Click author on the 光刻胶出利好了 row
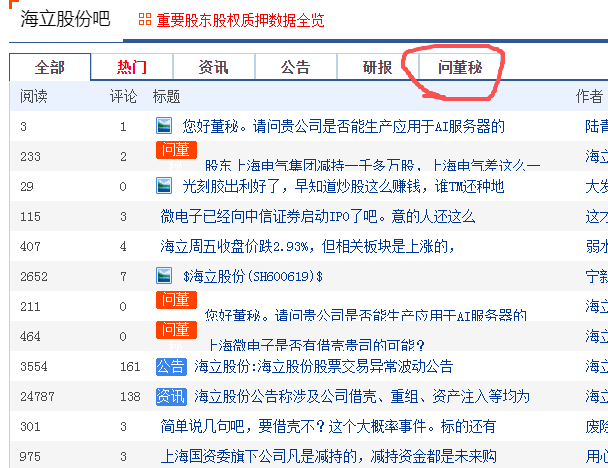Image resolution: width=608 pixels, height=468 pixels. click(x=596, y=187)
